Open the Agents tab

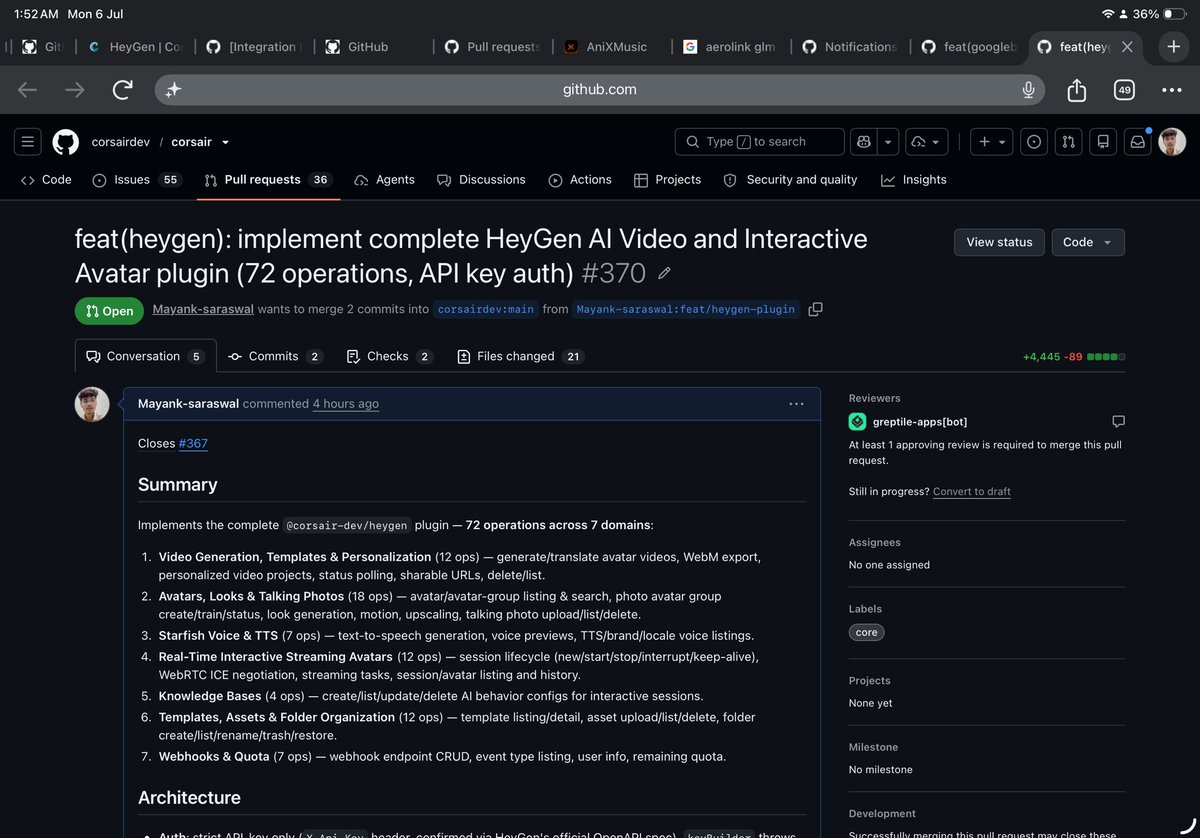385,180
